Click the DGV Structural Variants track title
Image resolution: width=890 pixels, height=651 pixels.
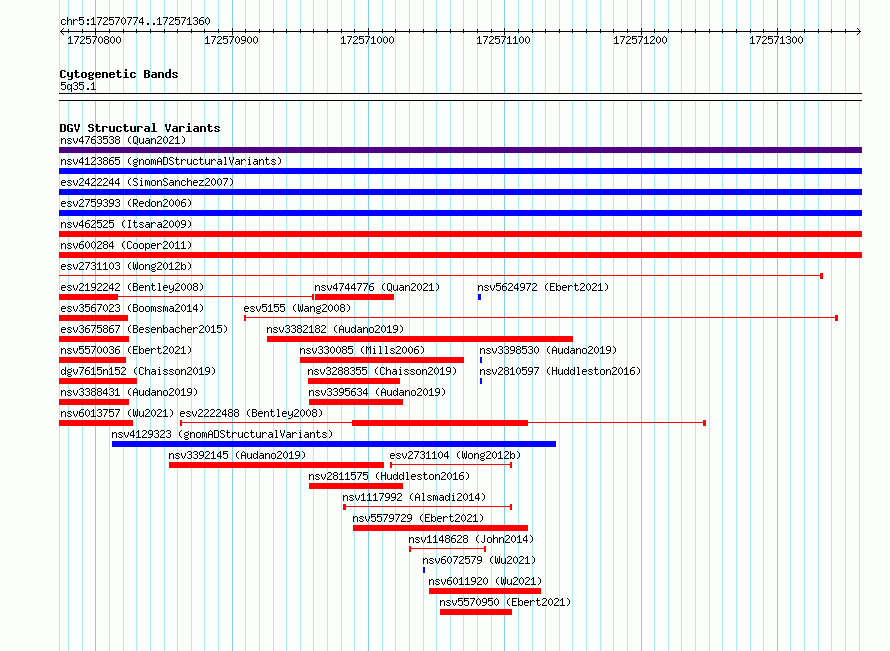(x=140, y=128)
